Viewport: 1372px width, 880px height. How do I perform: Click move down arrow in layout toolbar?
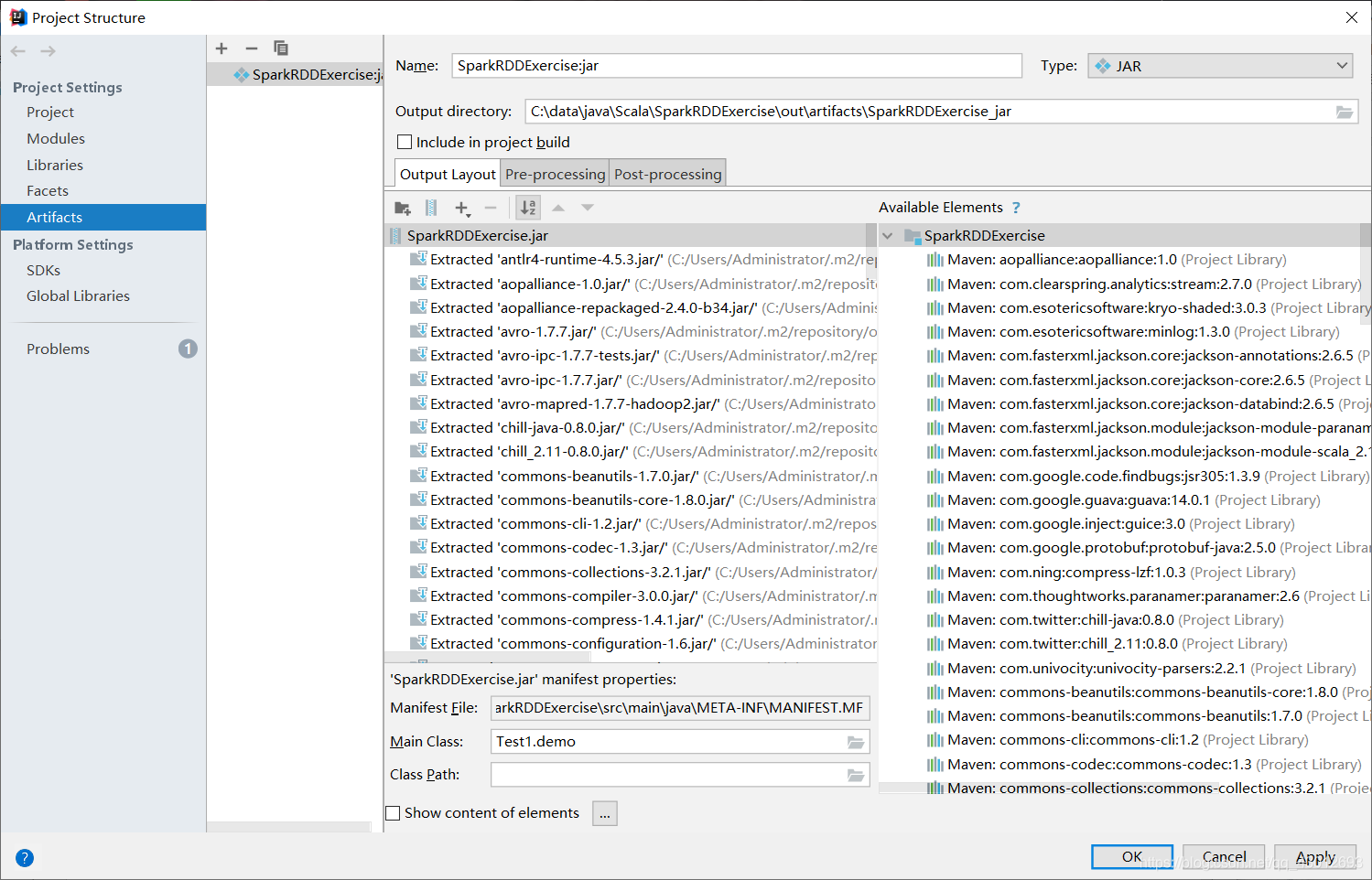588,208
